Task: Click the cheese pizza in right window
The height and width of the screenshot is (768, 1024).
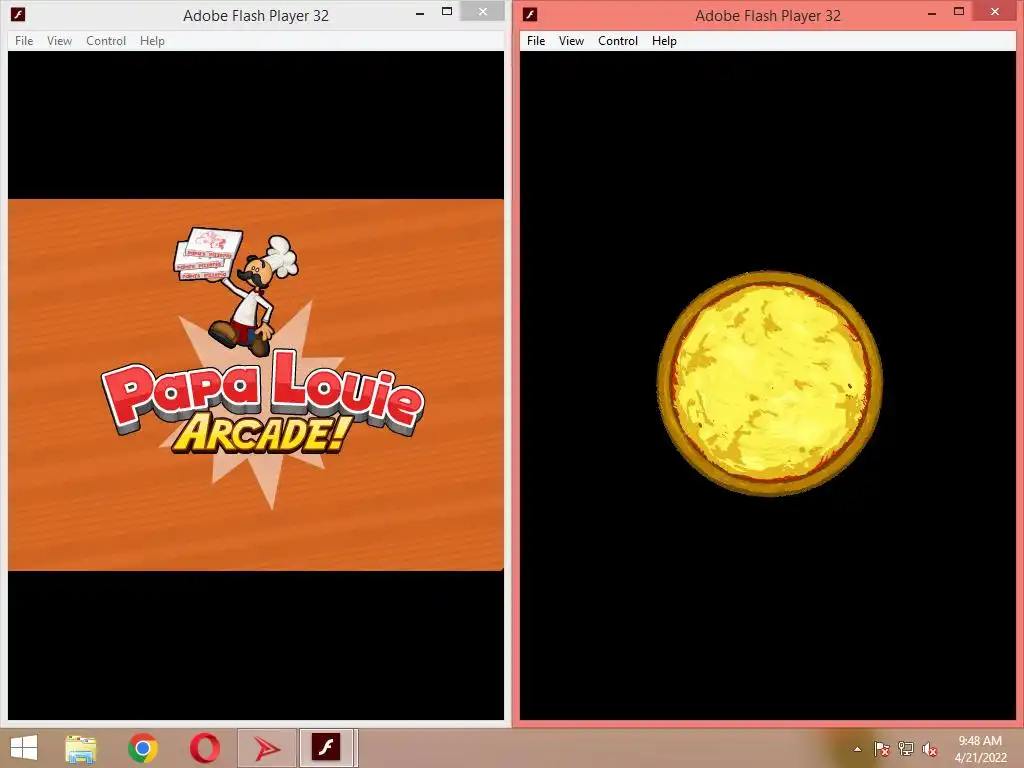Action: 770,383
